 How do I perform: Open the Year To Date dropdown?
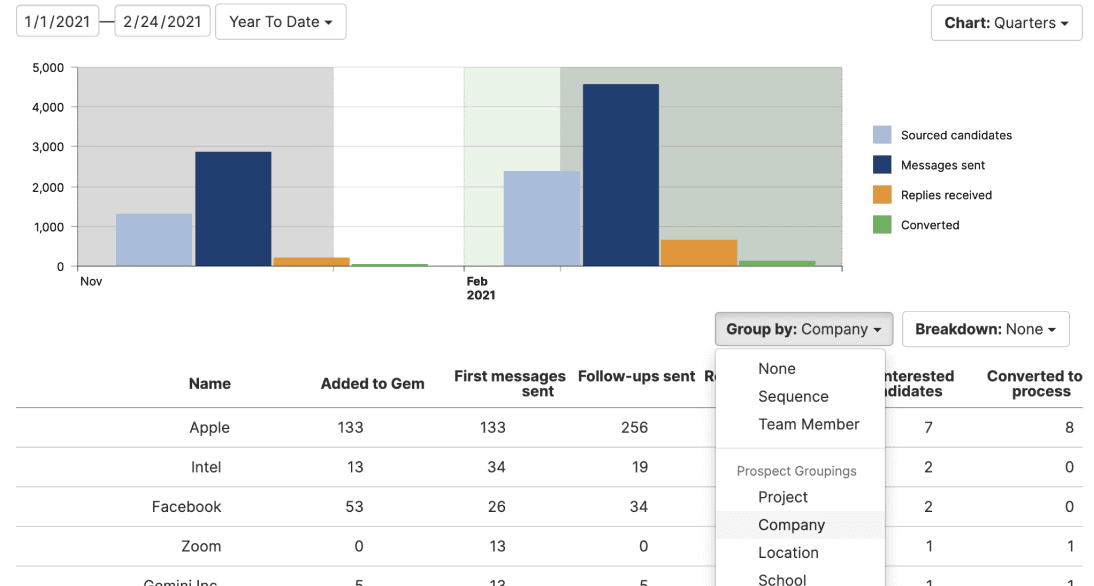click(x=280, y=21)
